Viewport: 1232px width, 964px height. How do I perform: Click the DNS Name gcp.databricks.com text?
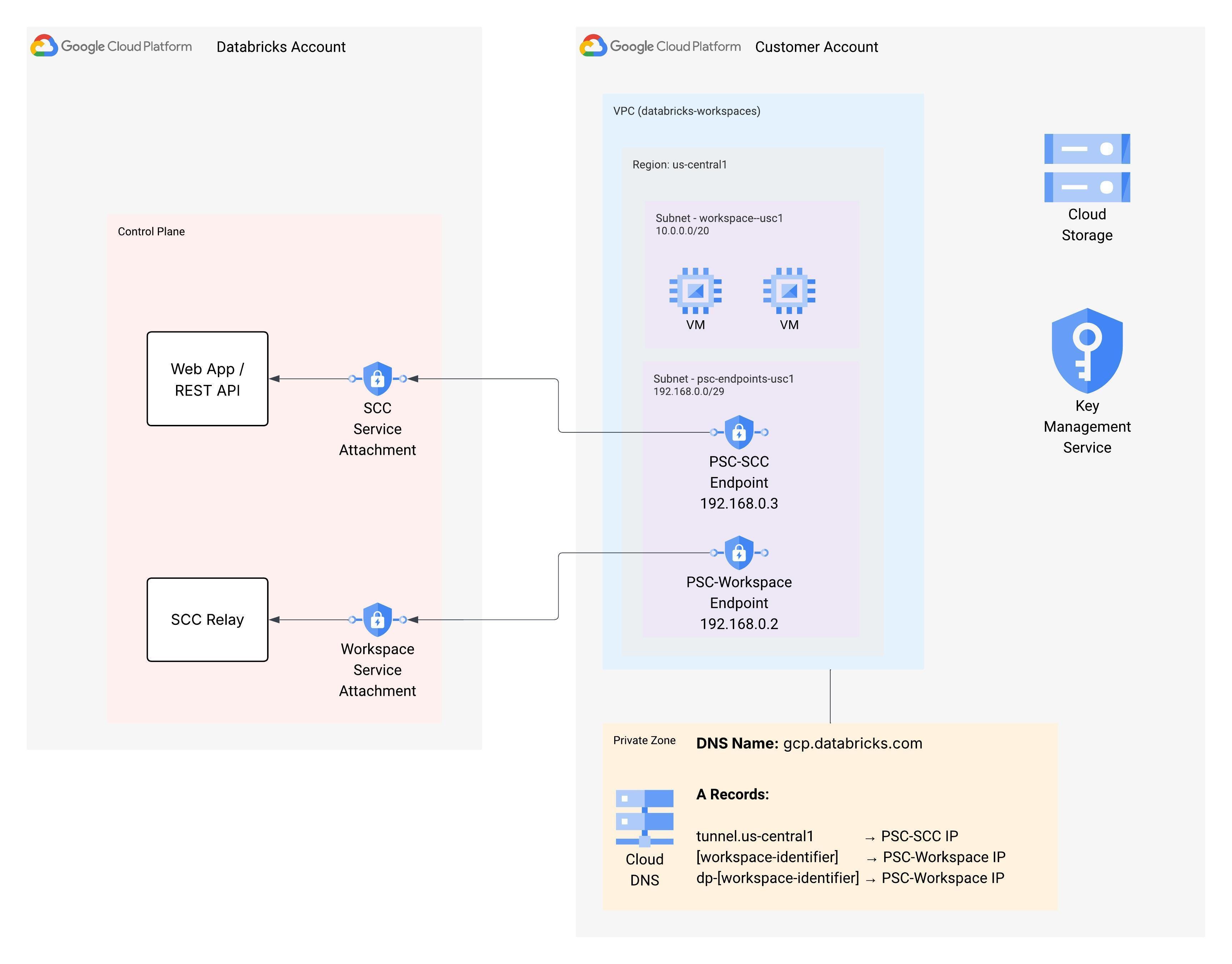point(809,743)
